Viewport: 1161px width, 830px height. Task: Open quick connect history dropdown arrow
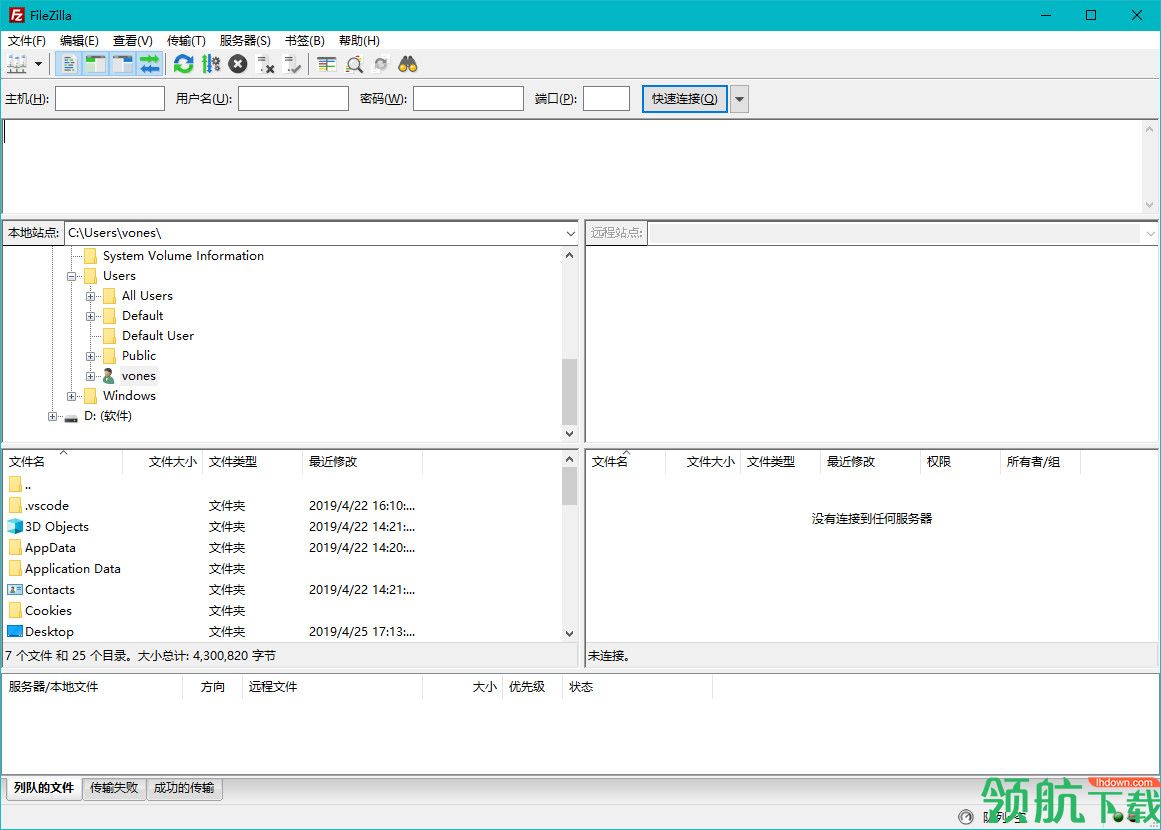[739, 98]
